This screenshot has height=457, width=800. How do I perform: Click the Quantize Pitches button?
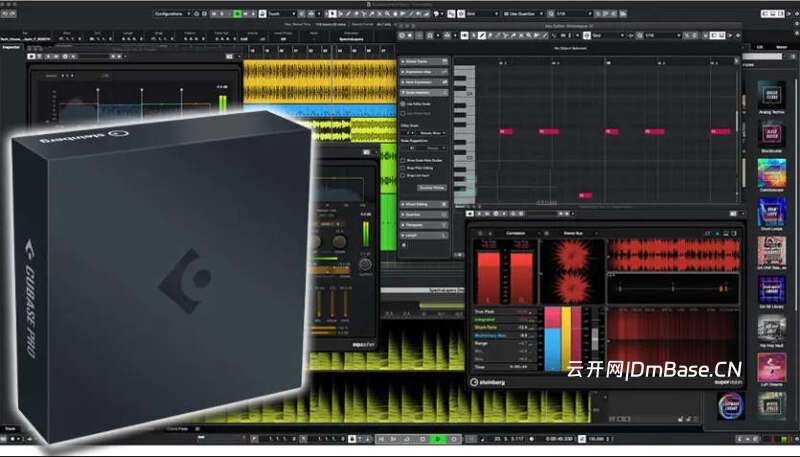[x=432, y=188]
